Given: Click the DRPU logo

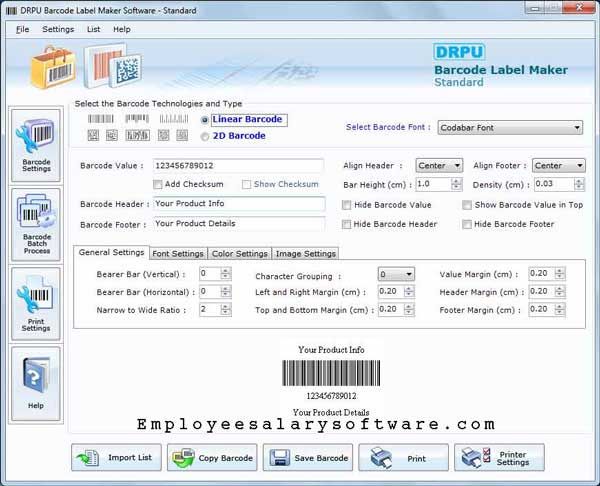Looking at the screenshot, I should click(459, 52).
